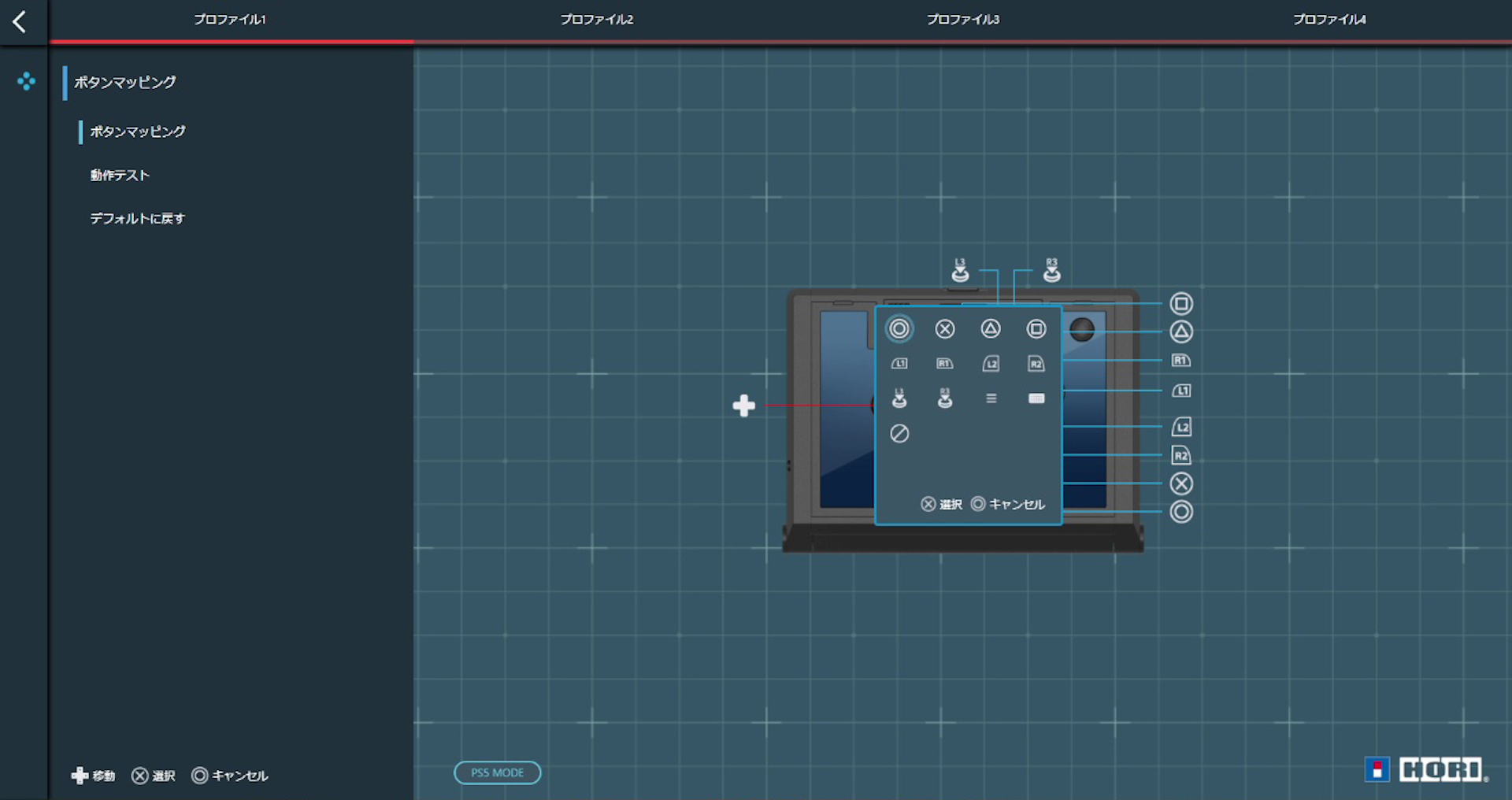Select the R1 callout right of the controller
Image resolution: width=1512 pixels, height=800 pixels.
[1181, 361]
